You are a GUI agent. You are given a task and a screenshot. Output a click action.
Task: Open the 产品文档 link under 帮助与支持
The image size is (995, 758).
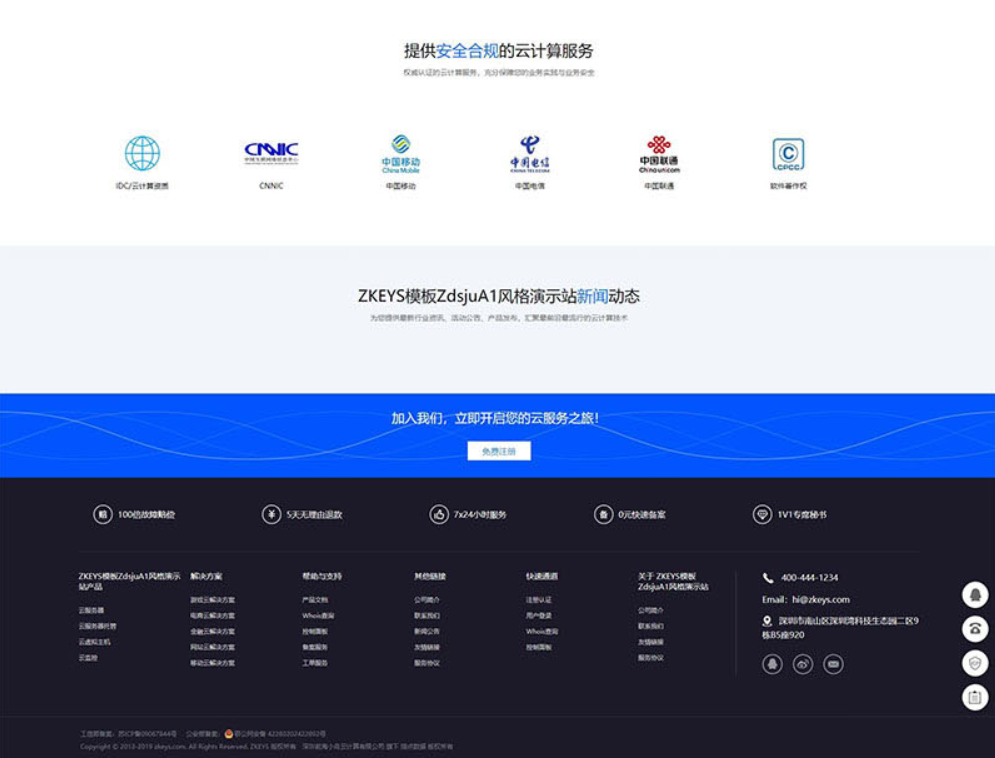(315, 600)
